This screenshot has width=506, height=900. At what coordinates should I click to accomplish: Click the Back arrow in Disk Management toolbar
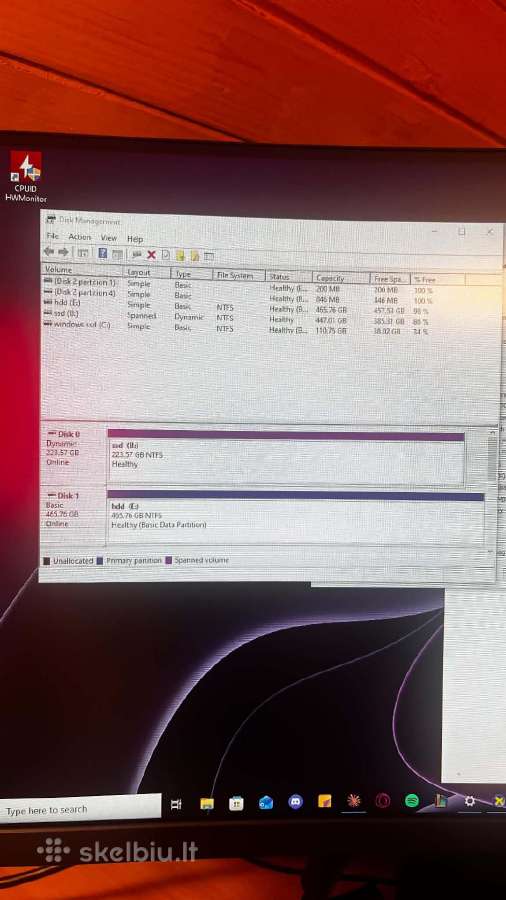click(x=49, y=252)
